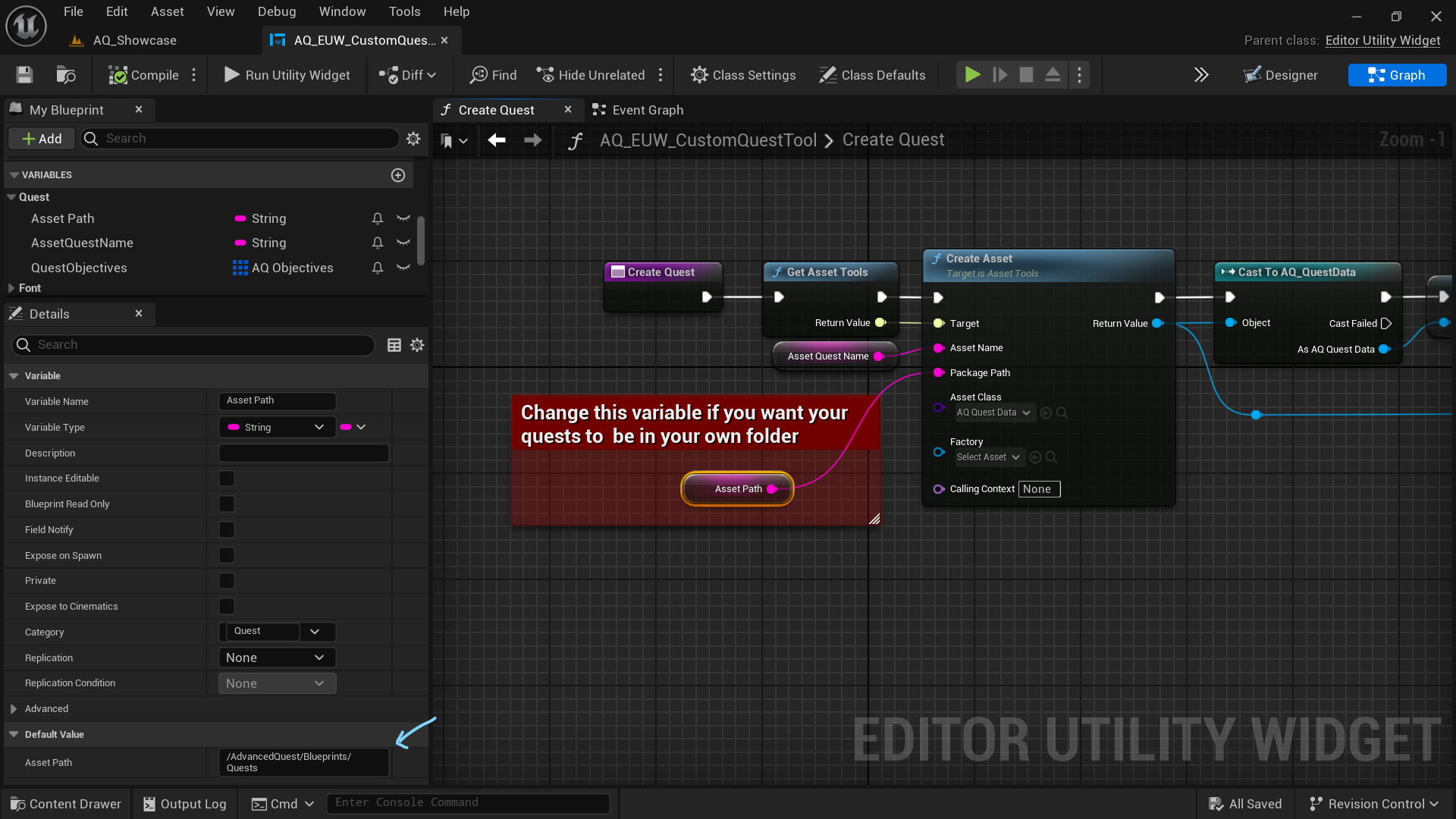Toggle Hide Unrelated nodes
Image resolution: width=1456 pixels, height=819 pixels.
tap(591, 75)
